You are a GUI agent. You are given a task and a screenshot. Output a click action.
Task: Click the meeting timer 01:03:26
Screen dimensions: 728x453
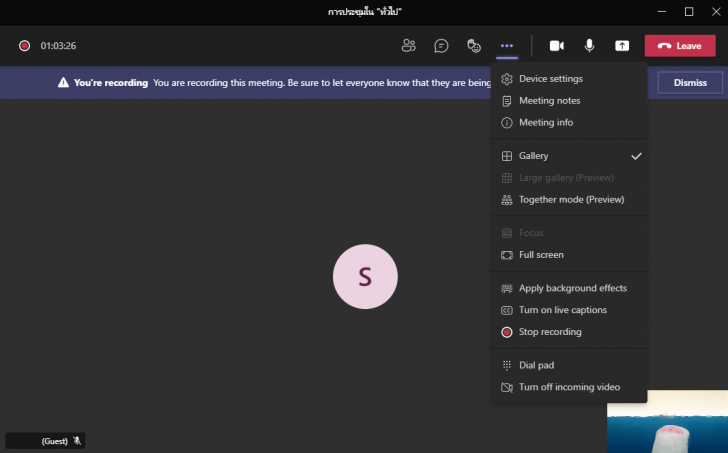pyautogui.click(x=58, y=45)
